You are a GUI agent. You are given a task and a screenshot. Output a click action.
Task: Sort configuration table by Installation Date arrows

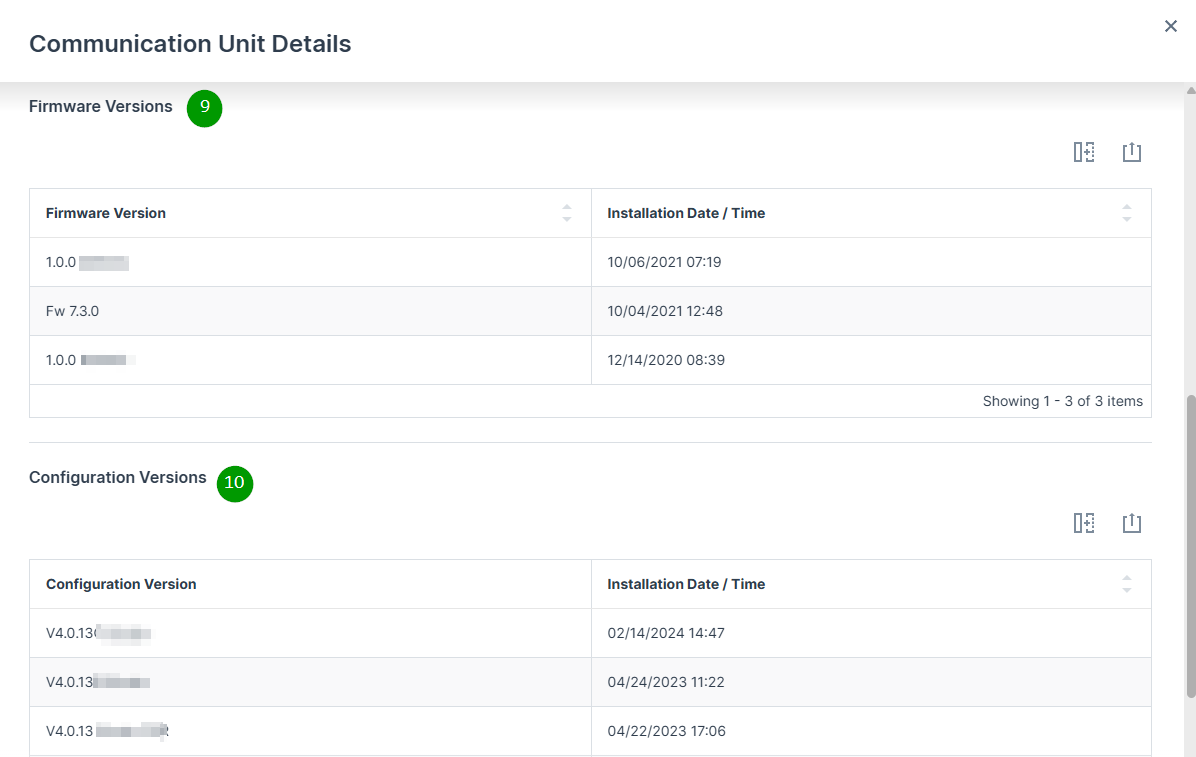[1127, 584]
